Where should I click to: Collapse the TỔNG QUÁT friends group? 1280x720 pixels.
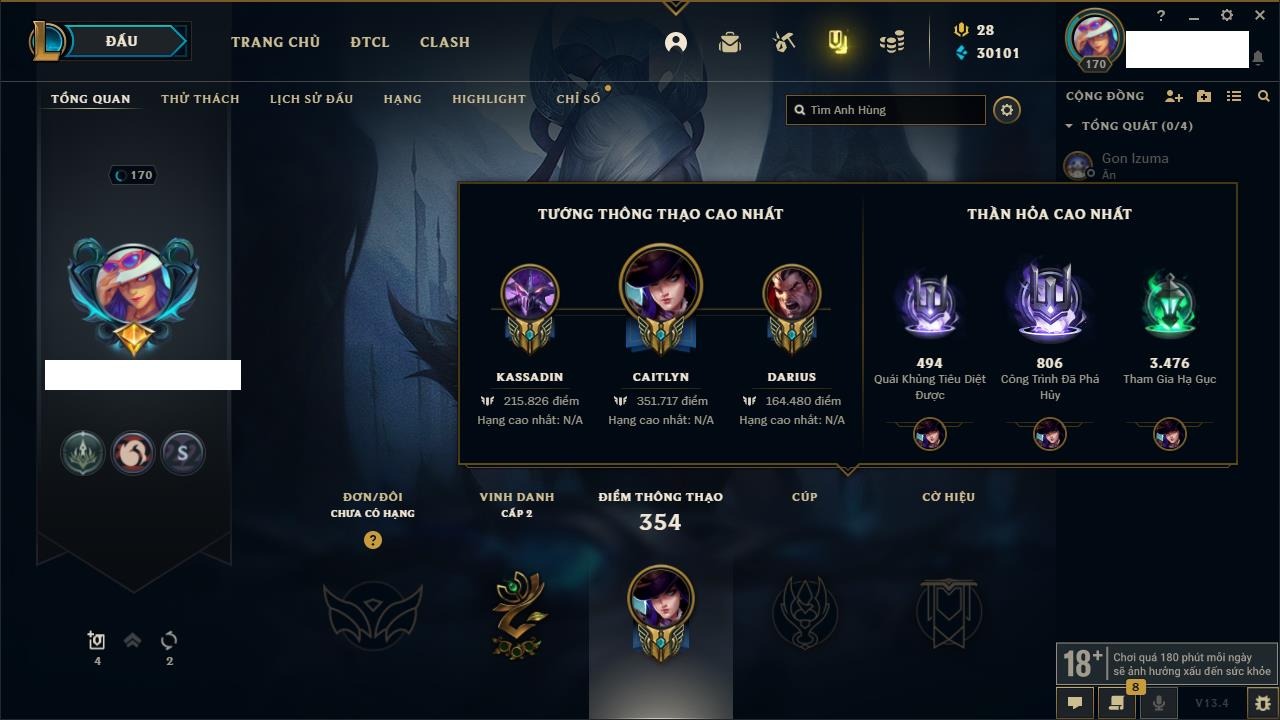[1069, 126]
